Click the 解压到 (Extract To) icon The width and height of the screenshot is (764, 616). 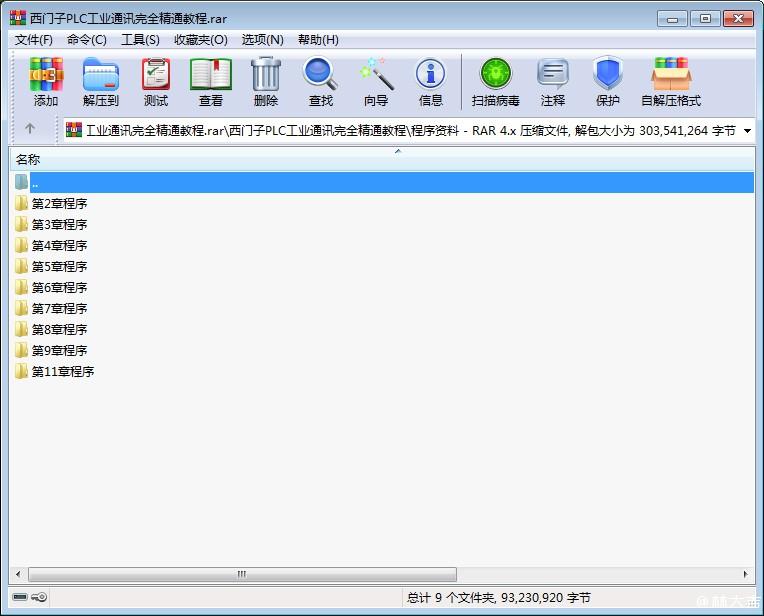click(100, 82)
